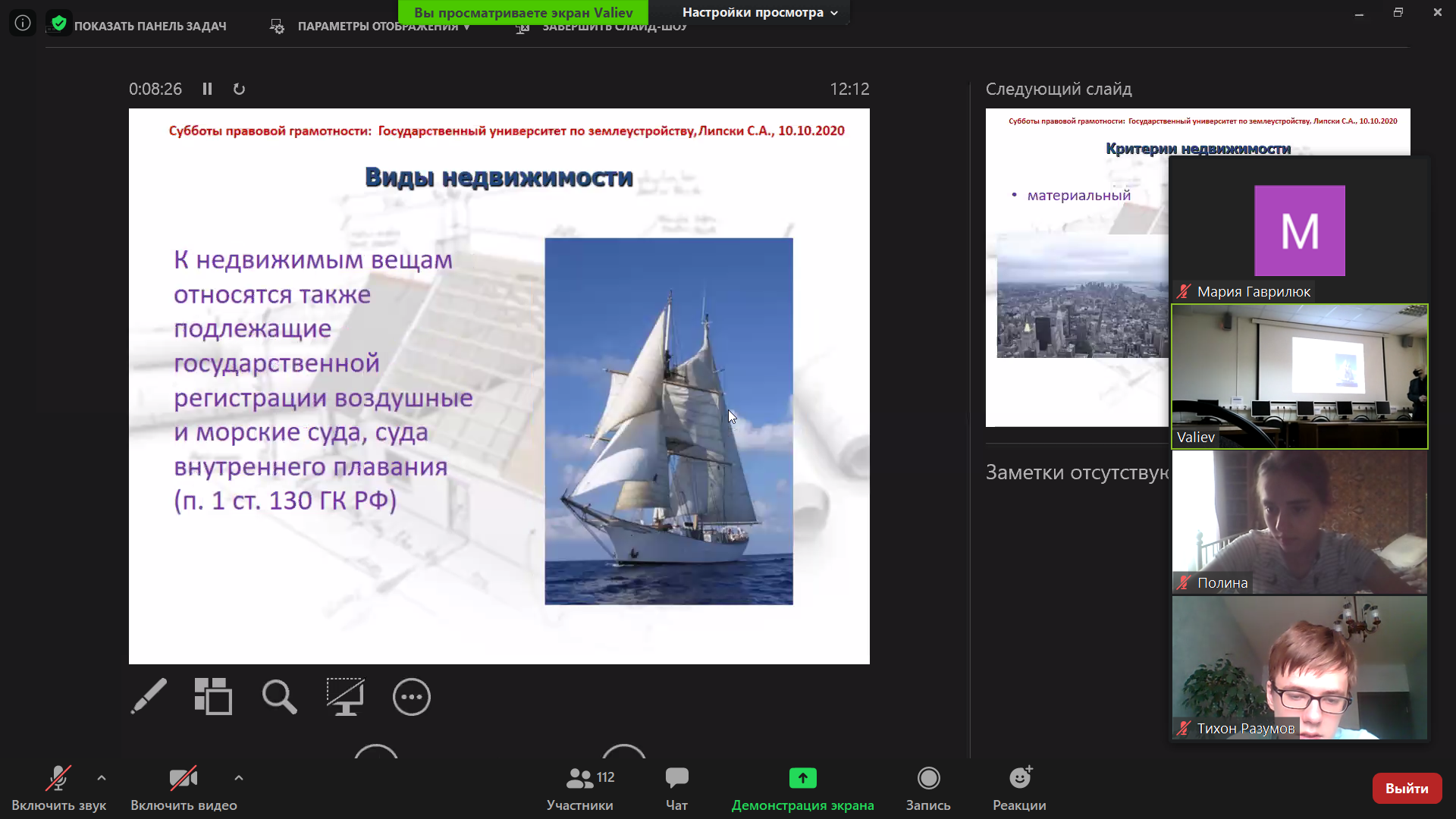This screenshot has width=1456, height=819.
Task: Click the Запись record button
Action: (x=928, y=789)
